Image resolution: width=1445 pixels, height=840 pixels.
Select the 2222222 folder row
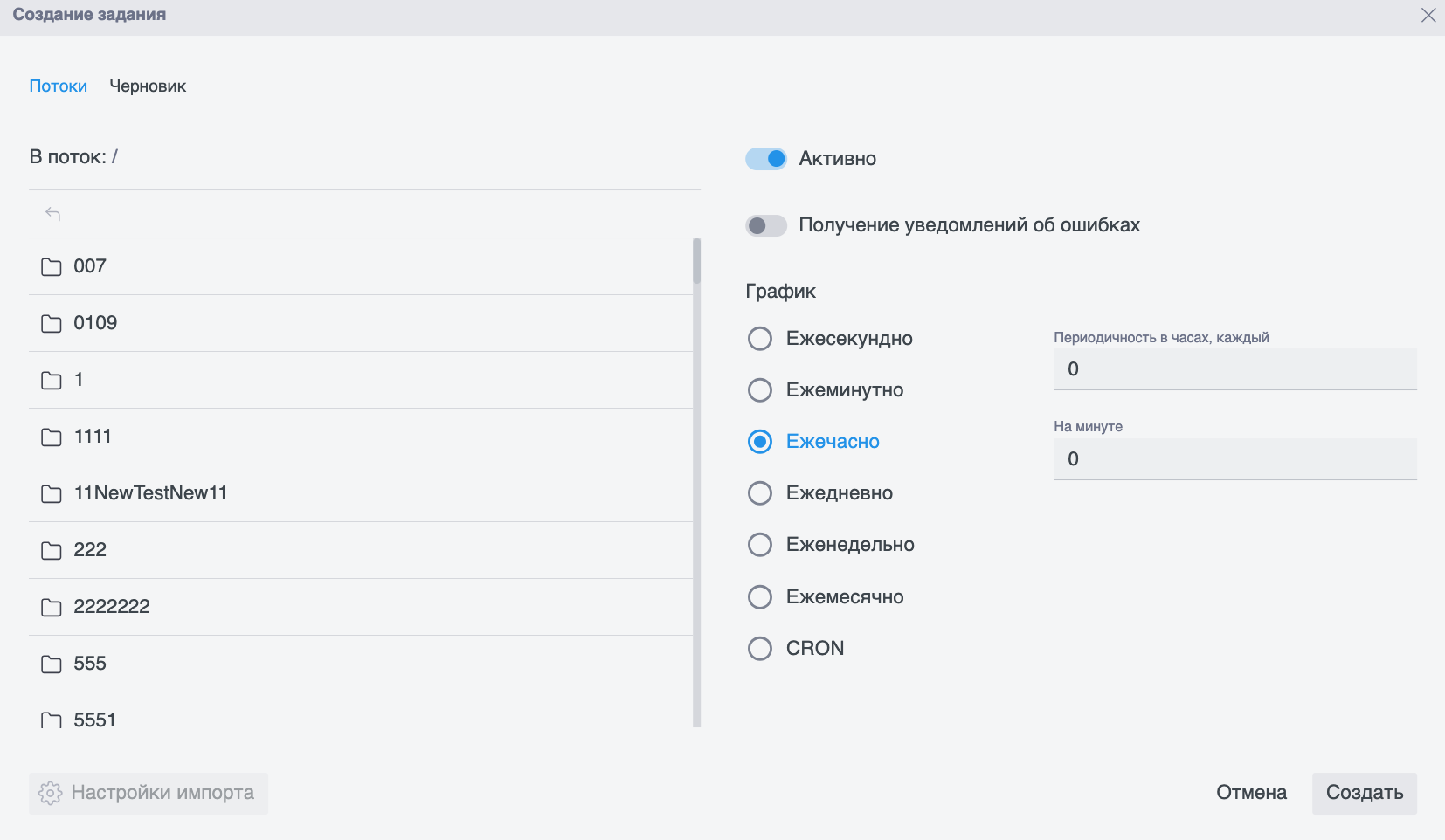tap(361, 607)
